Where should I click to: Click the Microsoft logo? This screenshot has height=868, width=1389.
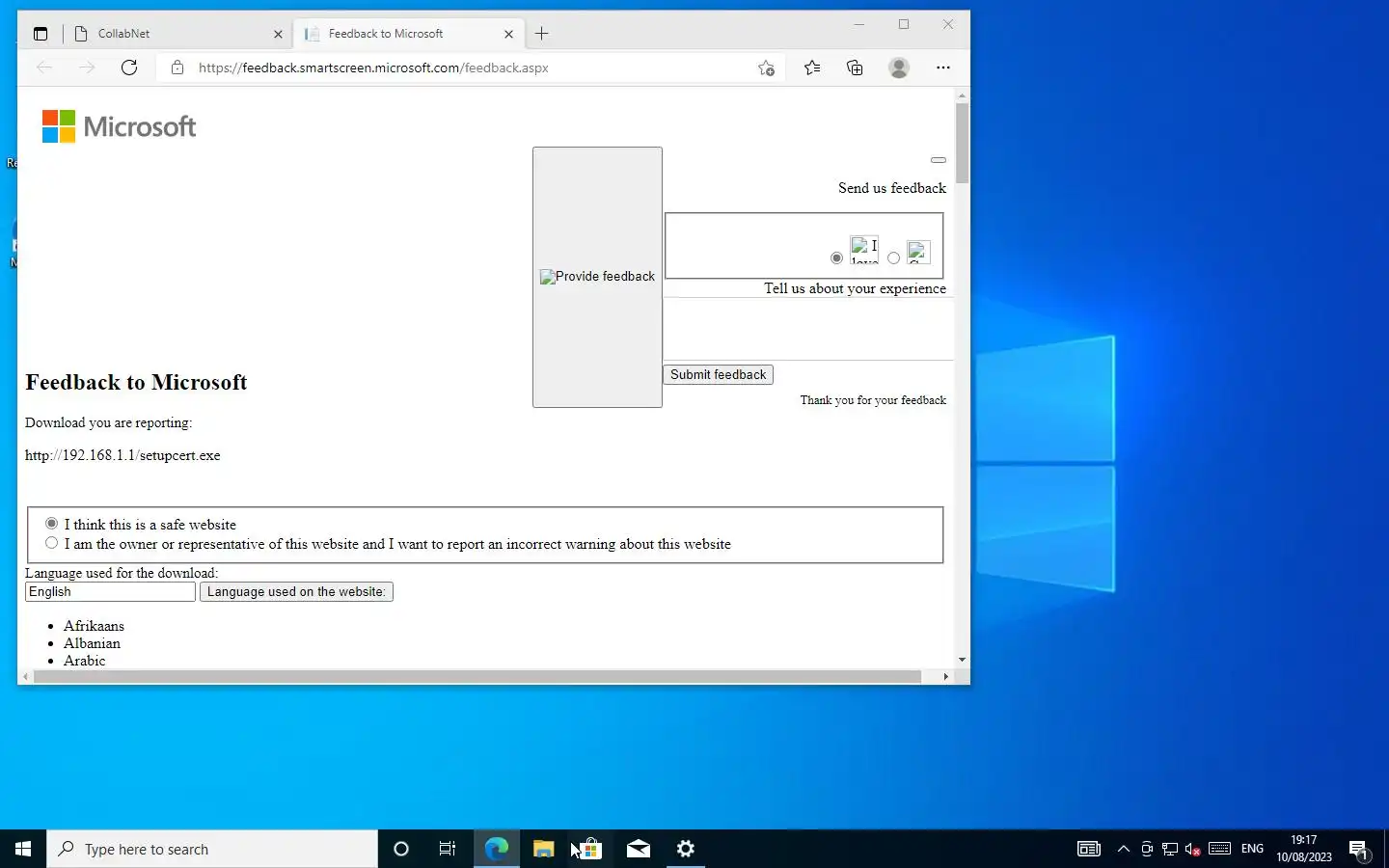click(119, 126)
